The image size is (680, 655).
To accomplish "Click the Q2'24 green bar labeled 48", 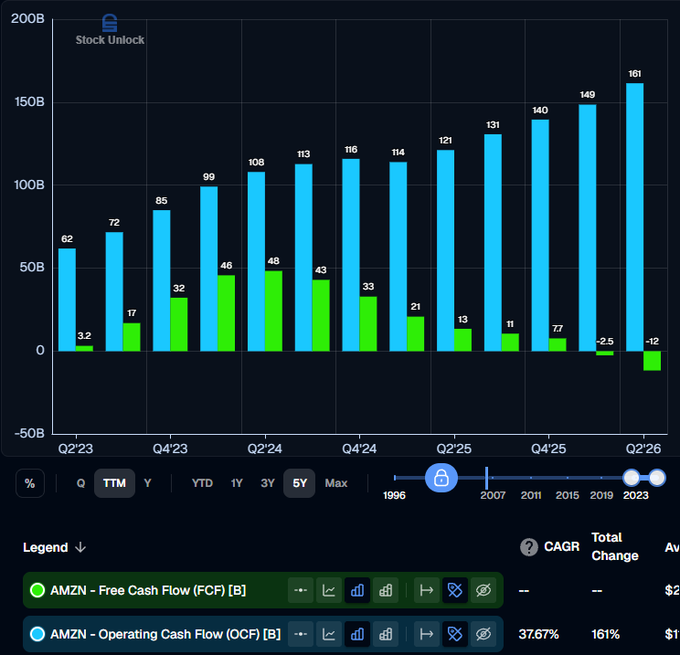I will click(274, 311).
